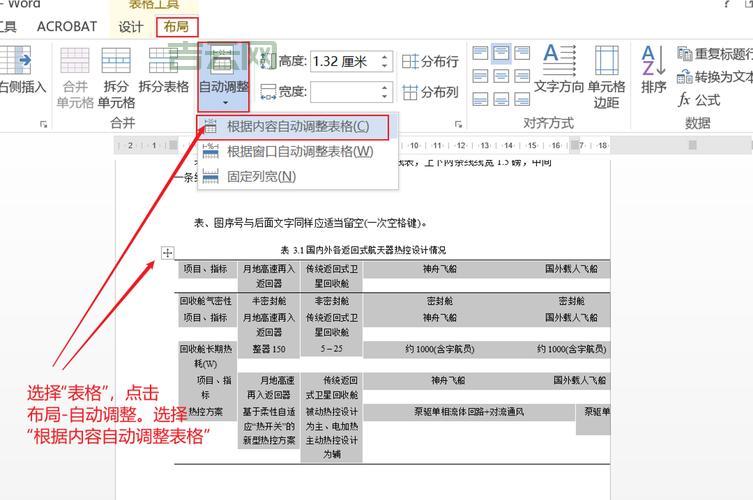Switch to the 设计 design tab
Image resolution: width=753 pixels, height=500 pixels.
coord(131,27)
